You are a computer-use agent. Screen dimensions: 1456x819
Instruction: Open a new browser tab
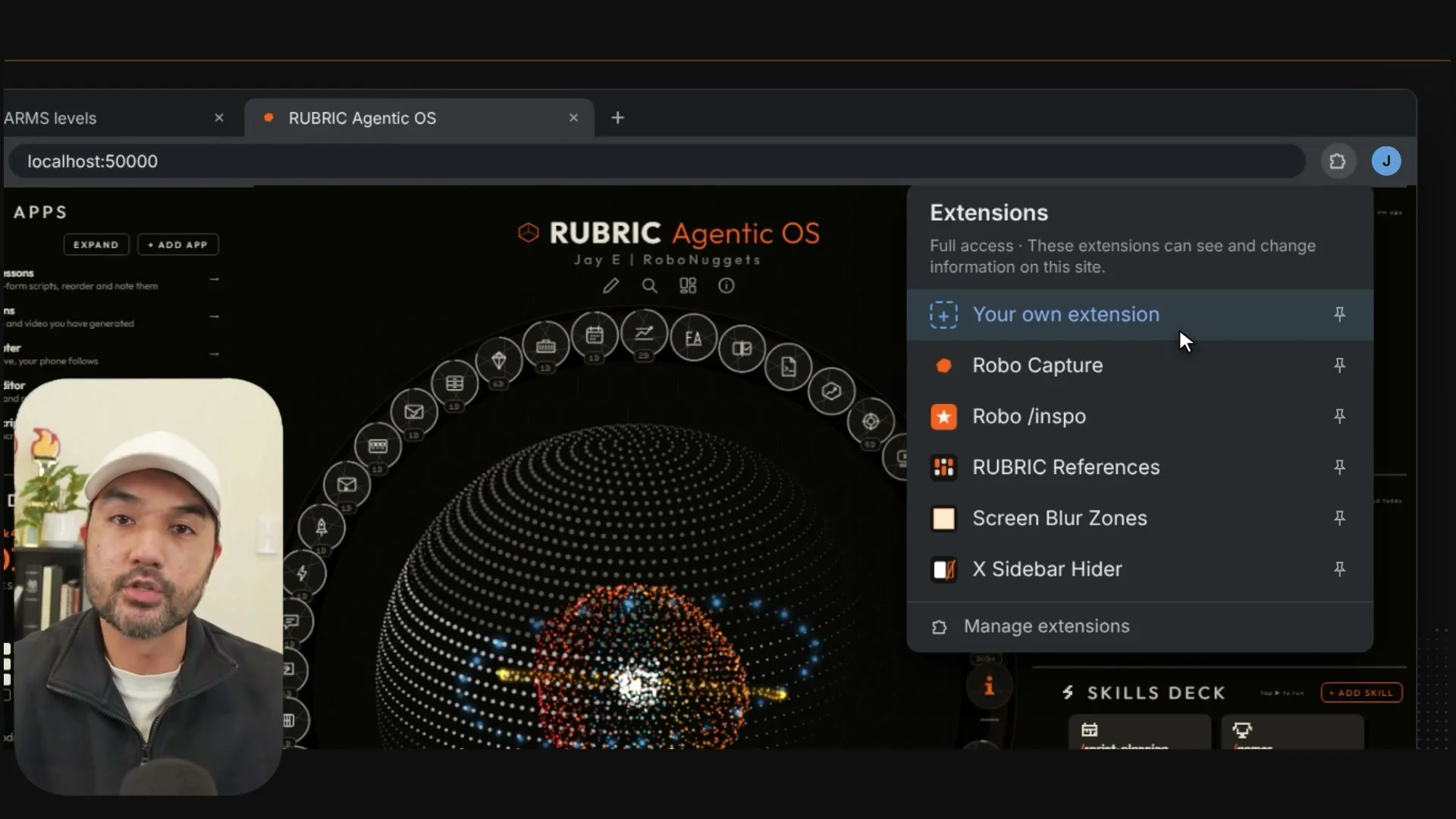618,118
